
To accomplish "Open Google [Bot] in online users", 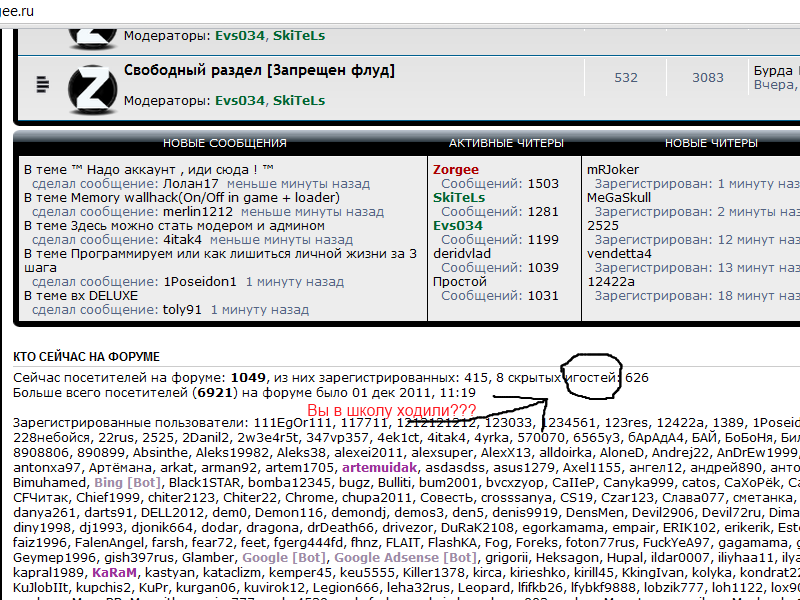I will click(x=284, y=558).
